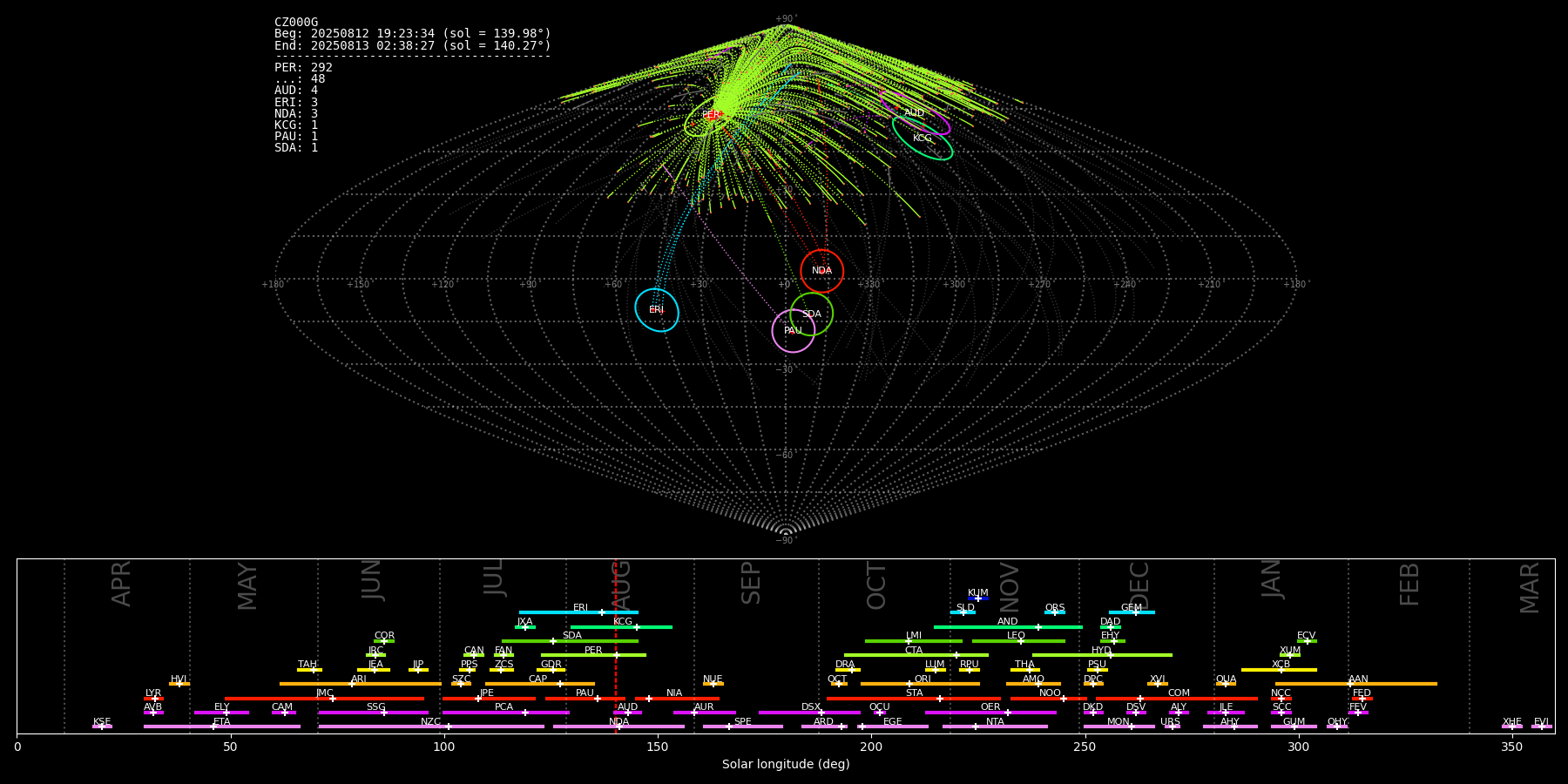This screenshot has width=1568, height=784.
Task: Click the 300 tick on solar longitude axis
Action: point(1298,747)
